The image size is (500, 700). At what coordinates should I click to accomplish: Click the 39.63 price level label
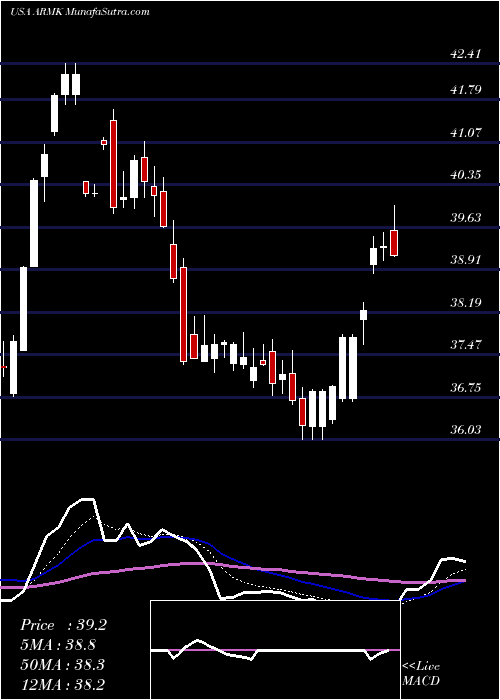pos(465,217)
